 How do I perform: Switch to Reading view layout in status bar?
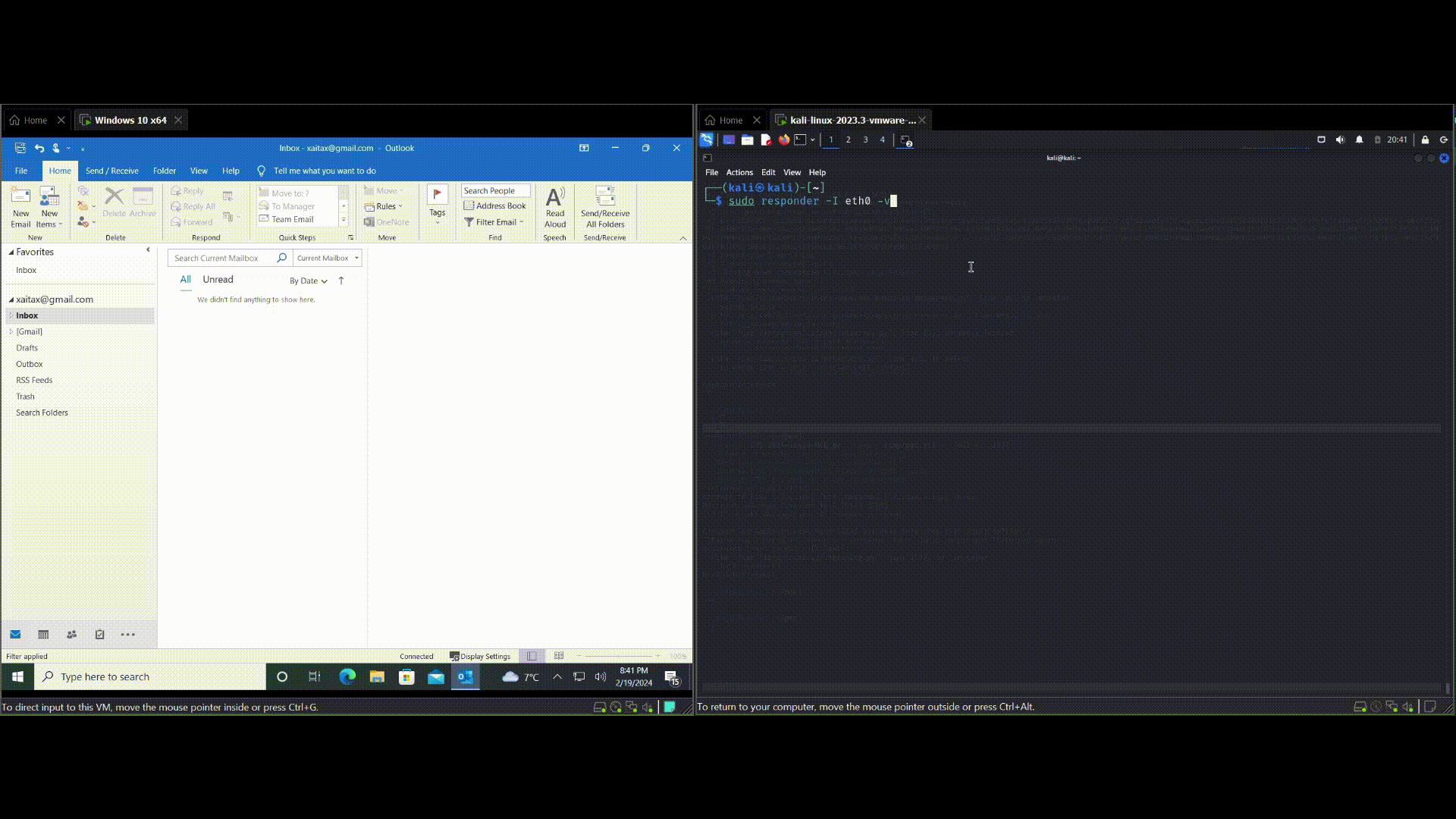pos(559,656)
